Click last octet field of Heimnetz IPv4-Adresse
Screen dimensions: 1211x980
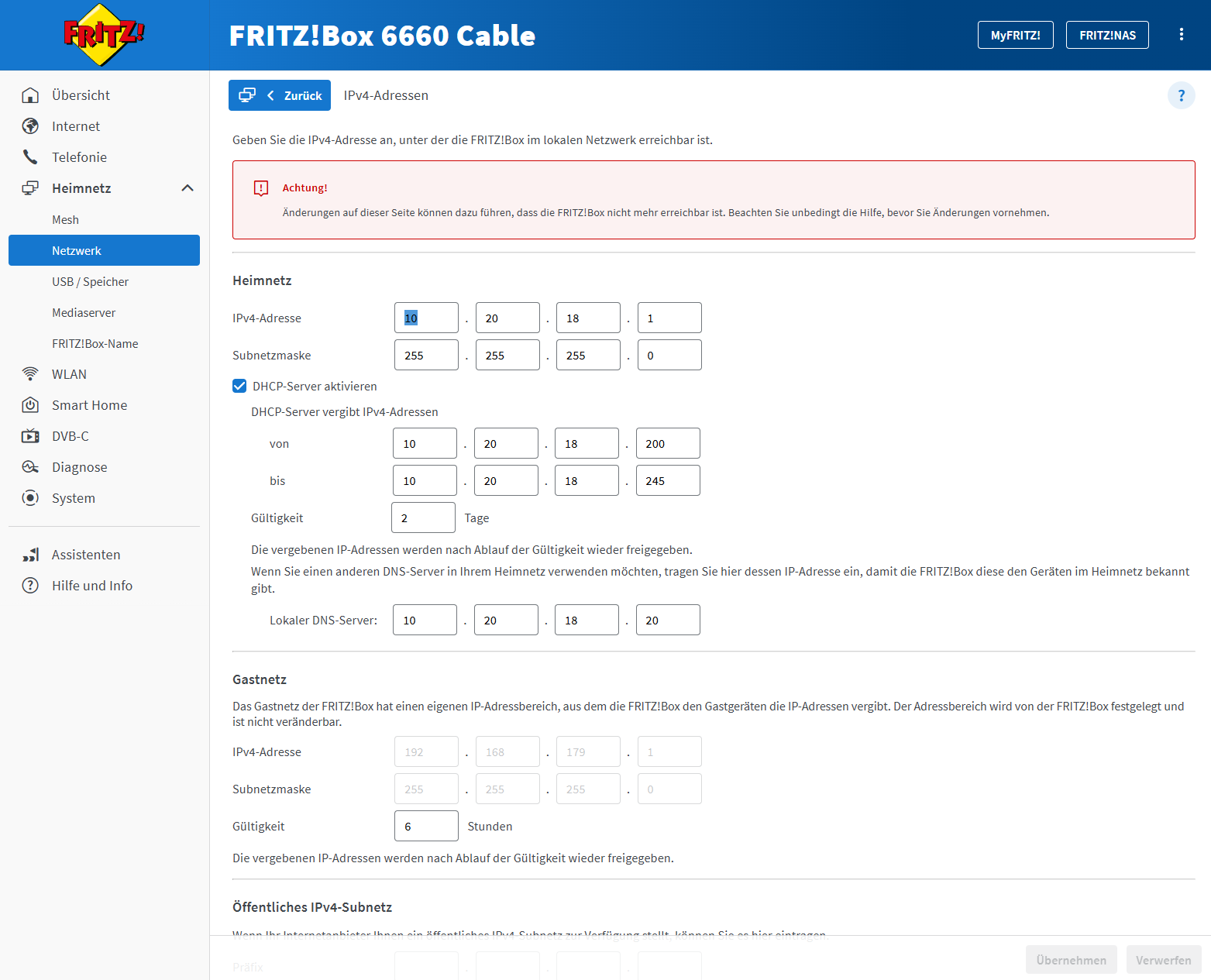pos(669,318)
